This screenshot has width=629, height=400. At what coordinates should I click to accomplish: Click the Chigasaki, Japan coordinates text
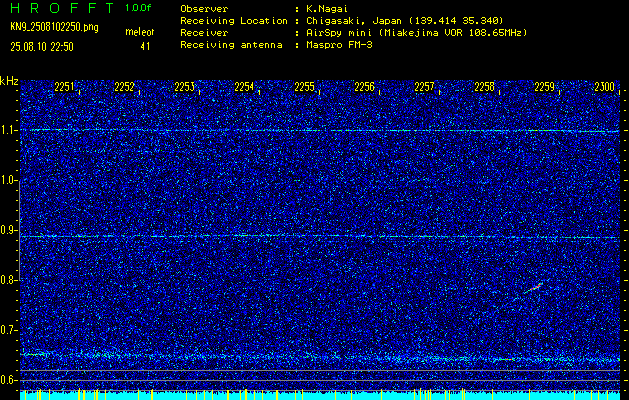[x=405, y=21]
